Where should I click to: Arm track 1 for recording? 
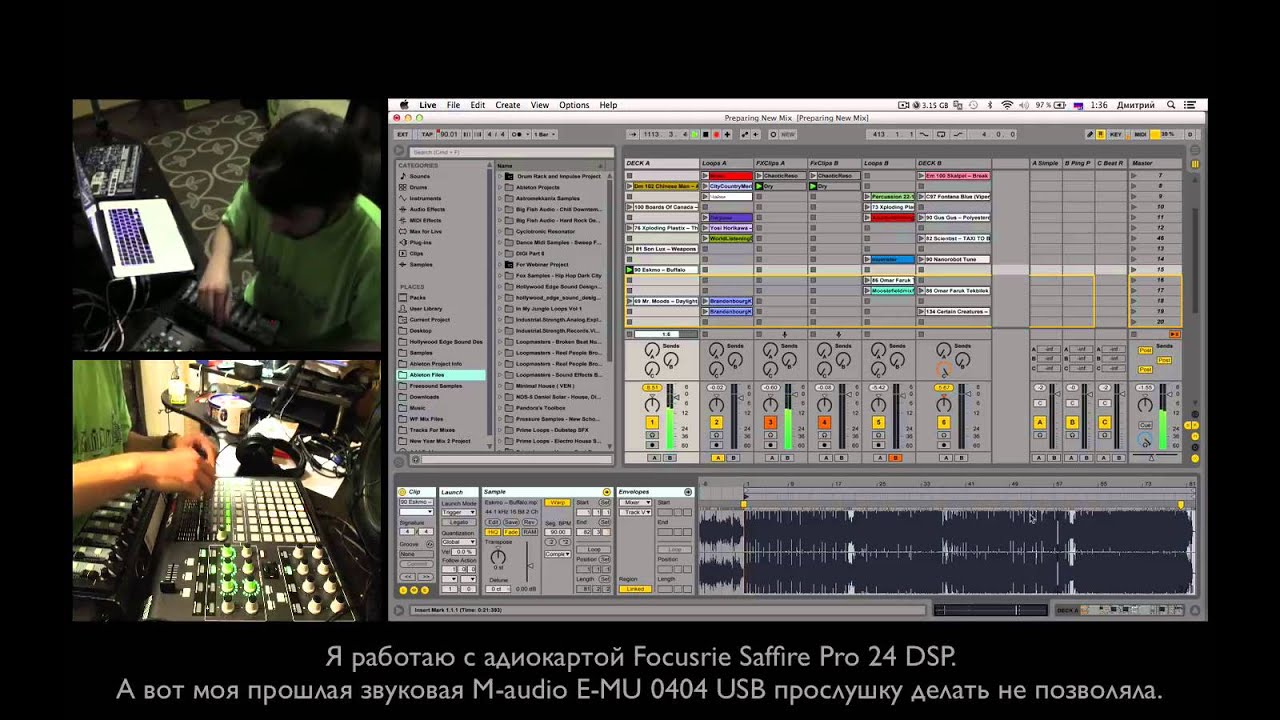[652, 445]
